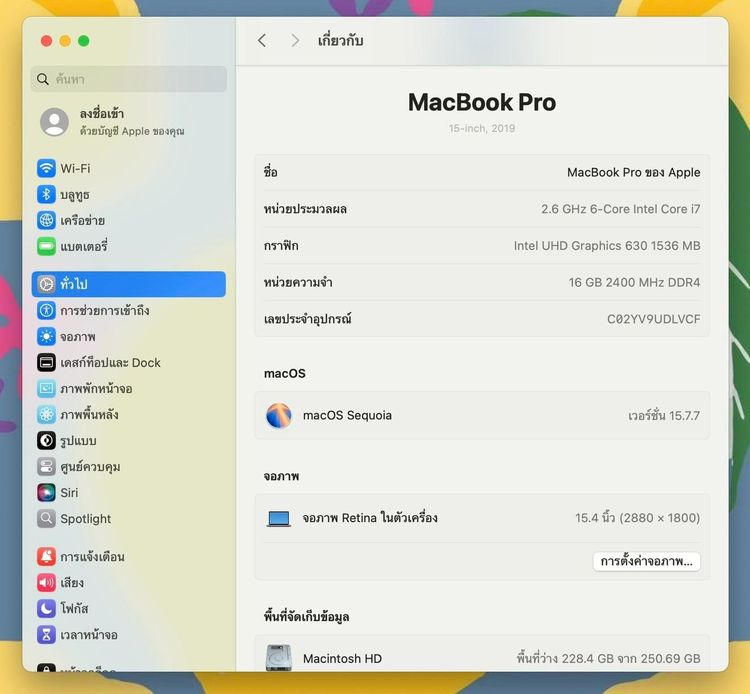
Task: Click the MacBook Pro heading
Action: pyautogui.click(x=482, y=102)
